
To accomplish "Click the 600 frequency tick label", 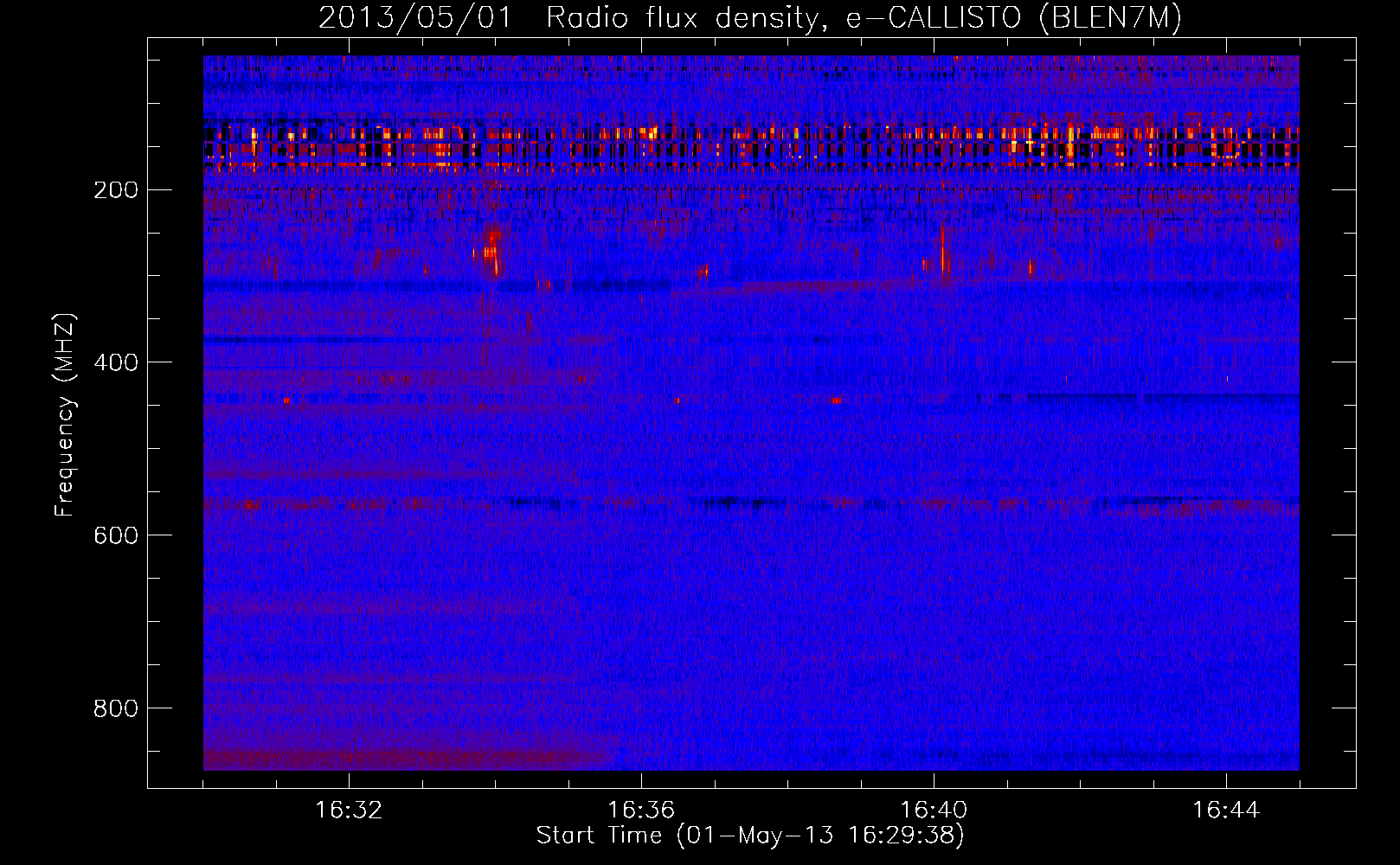I will pos(115,536).
